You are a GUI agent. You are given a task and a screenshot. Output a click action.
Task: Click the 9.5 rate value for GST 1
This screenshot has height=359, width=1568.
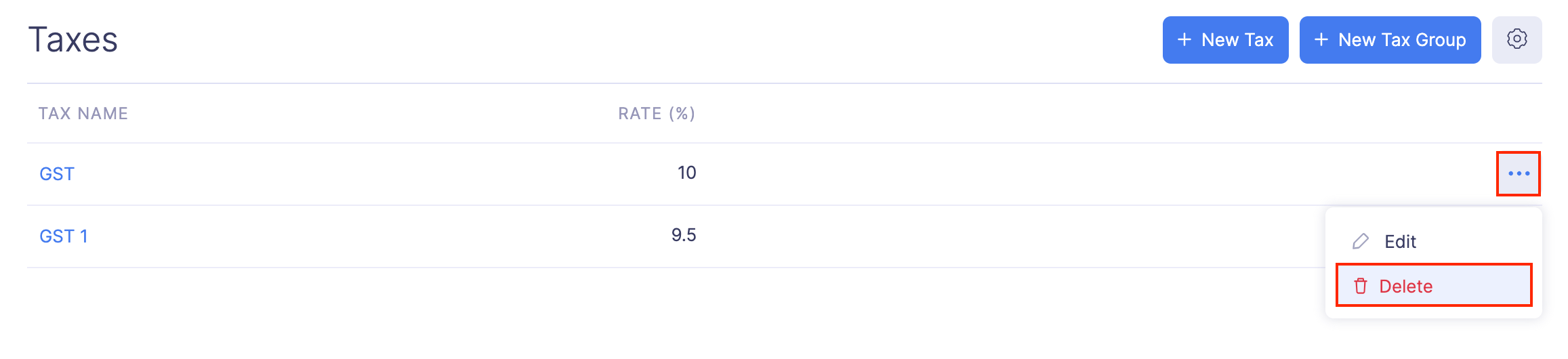(683, 235)
